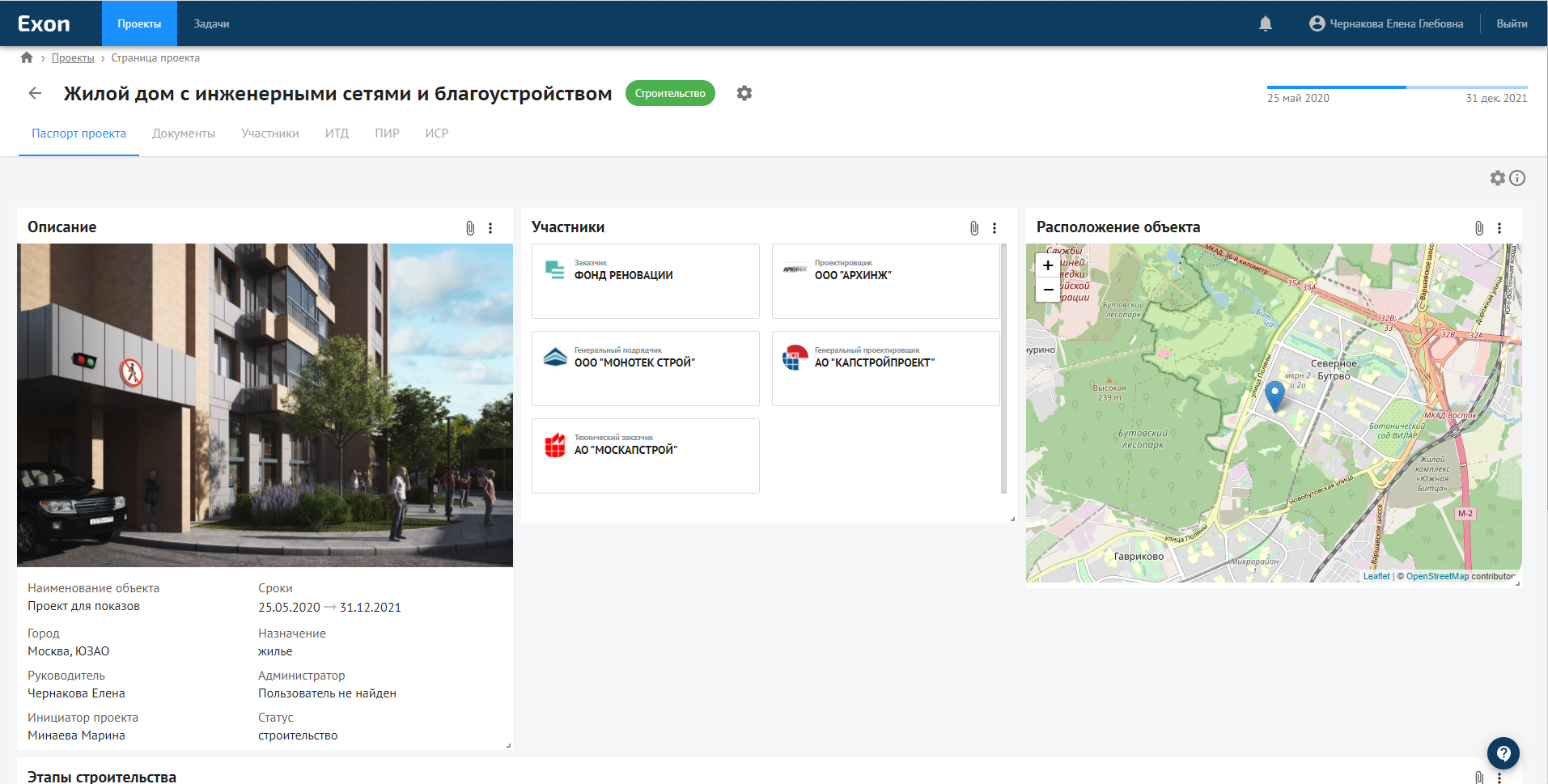
Task: Open three-dot menu in Расположение объекта panel
Action: tap(1499, 228)
